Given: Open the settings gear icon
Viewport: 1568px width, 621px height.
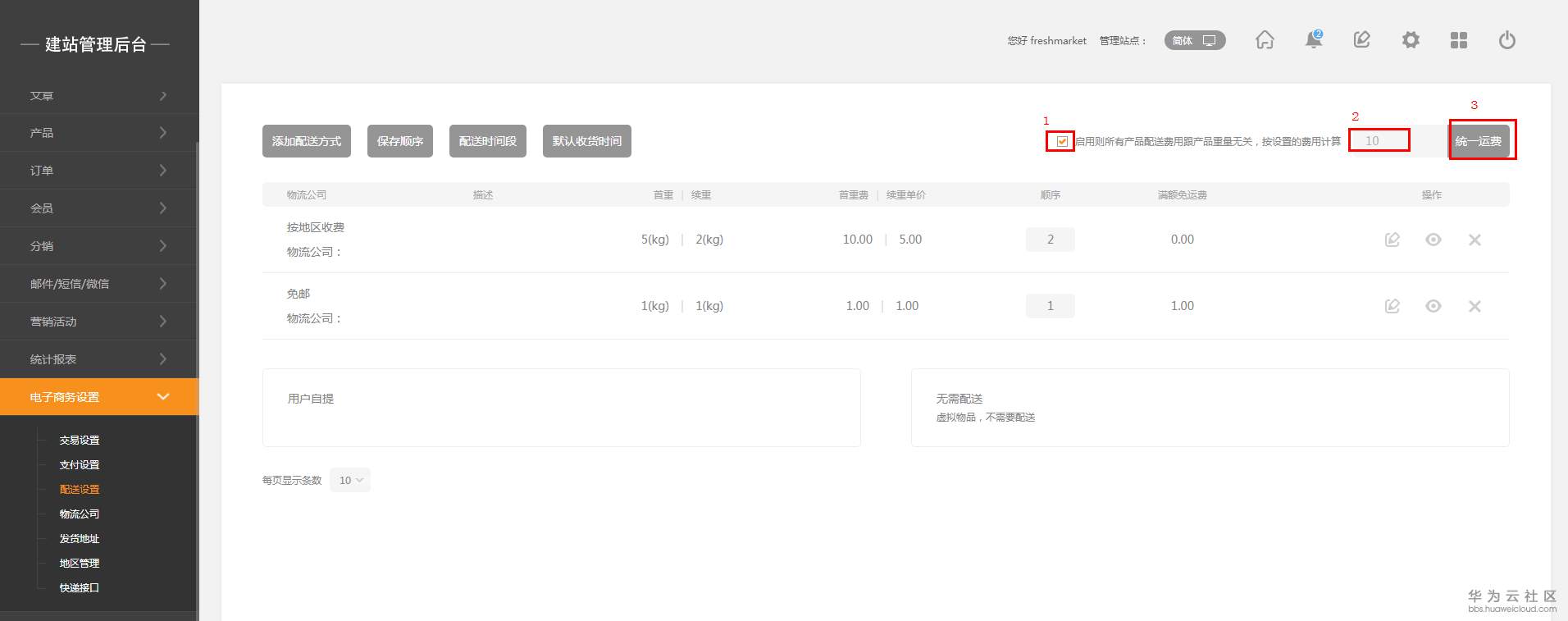Looking at the screenshot, I should tap(1411, 40).
